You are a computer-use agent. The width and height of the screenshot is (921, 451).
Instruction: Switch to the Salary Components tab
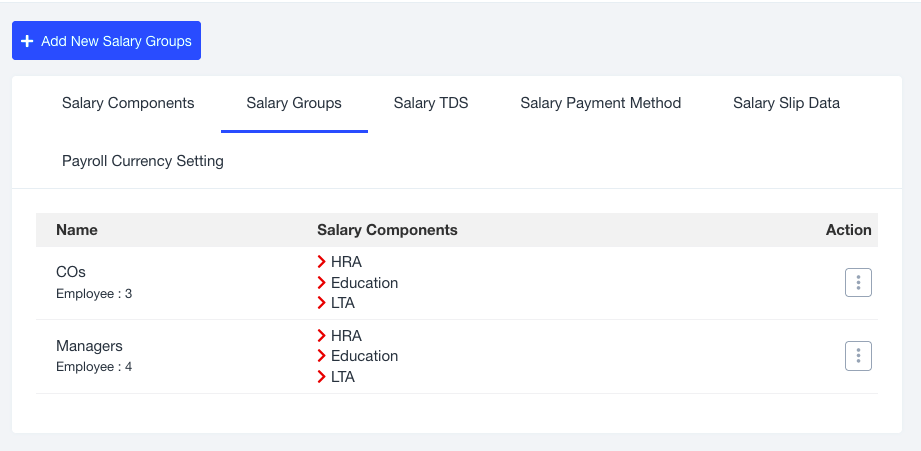tap(128, 103)
